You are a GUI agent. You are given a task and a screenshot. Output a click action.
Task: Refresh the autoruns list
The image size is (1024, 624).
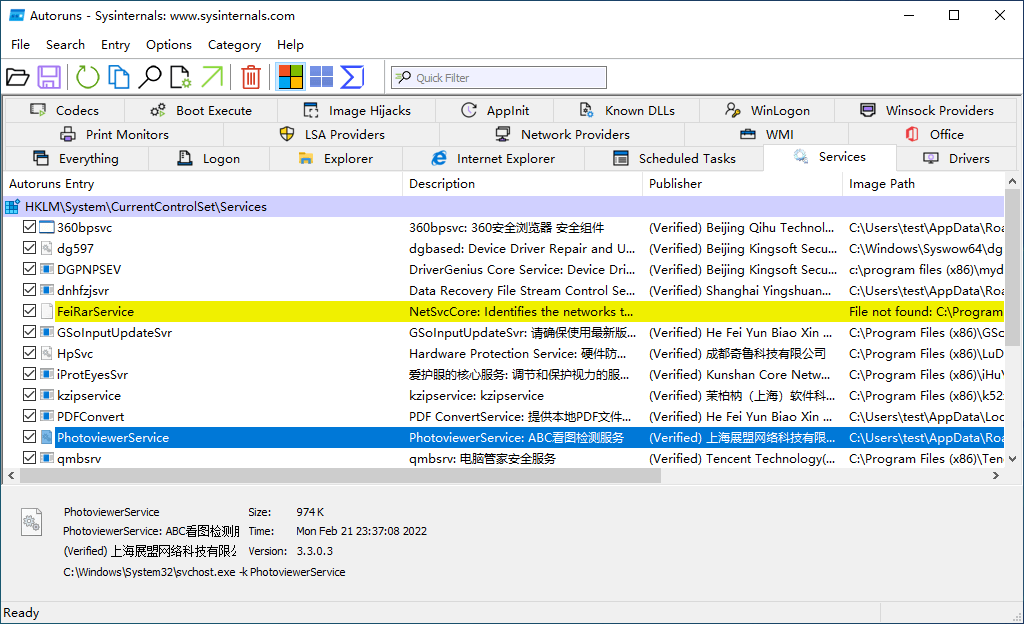(x=88, y=77)
